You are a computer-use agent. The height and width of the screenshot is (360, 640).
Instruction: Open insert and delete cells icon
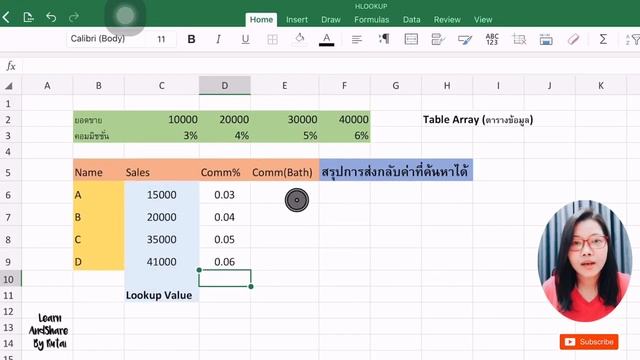tap(519, 39)
